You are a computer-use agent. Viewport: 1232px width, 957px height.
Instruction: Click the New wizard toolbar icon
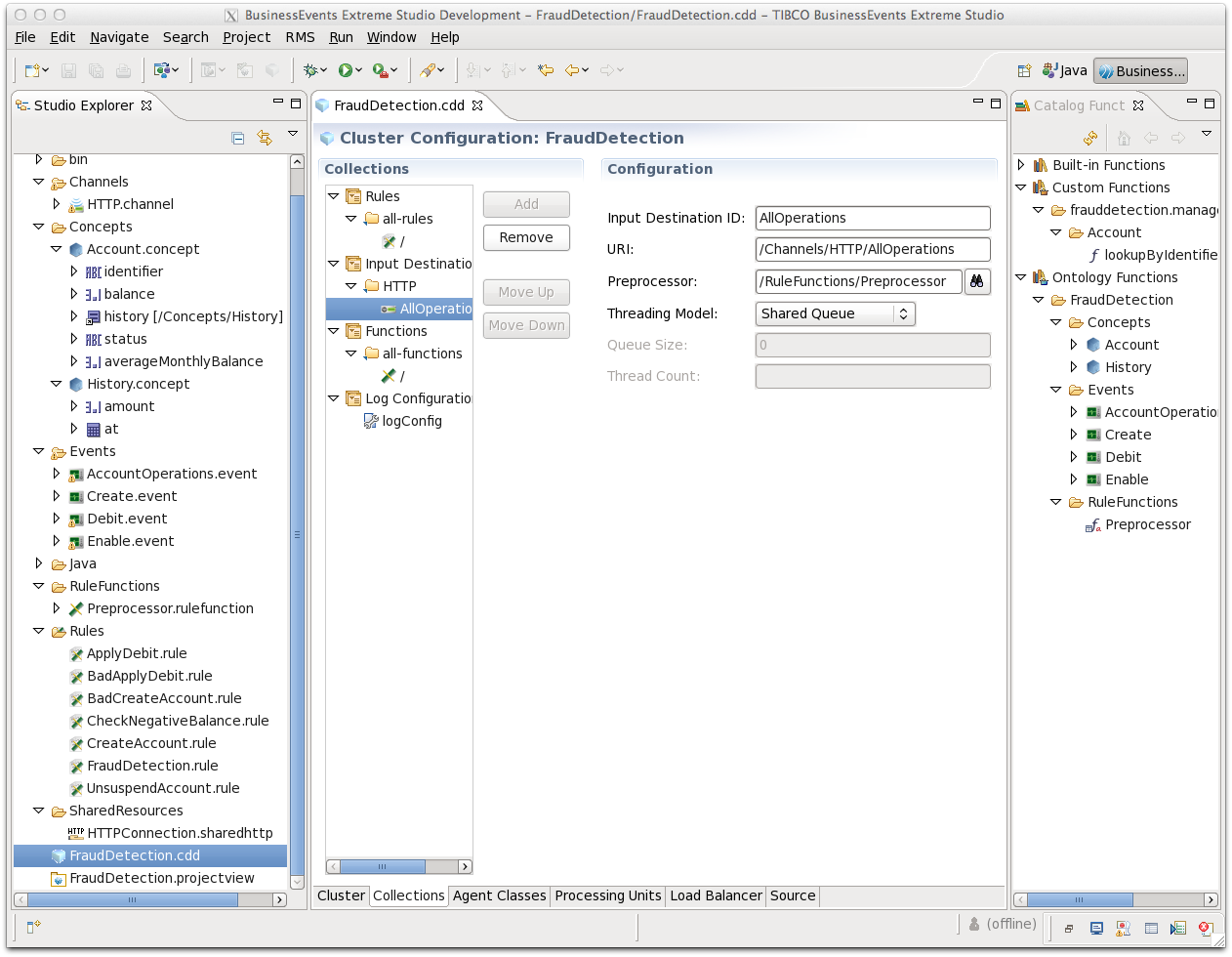click(32, 70)
